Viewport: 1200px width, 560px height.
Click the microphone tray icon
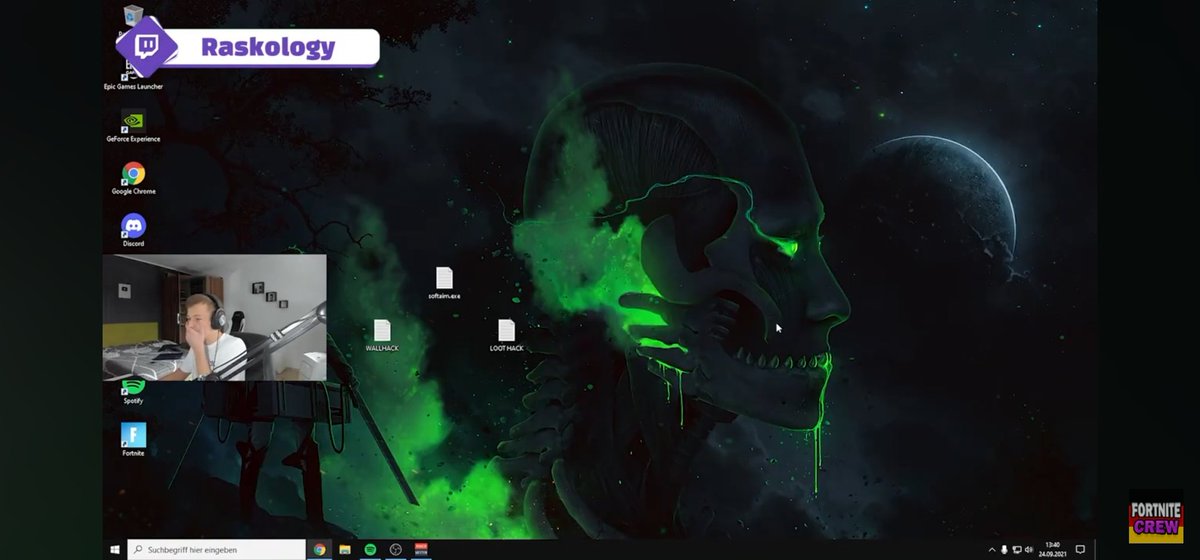click(x=1004, y=549)
